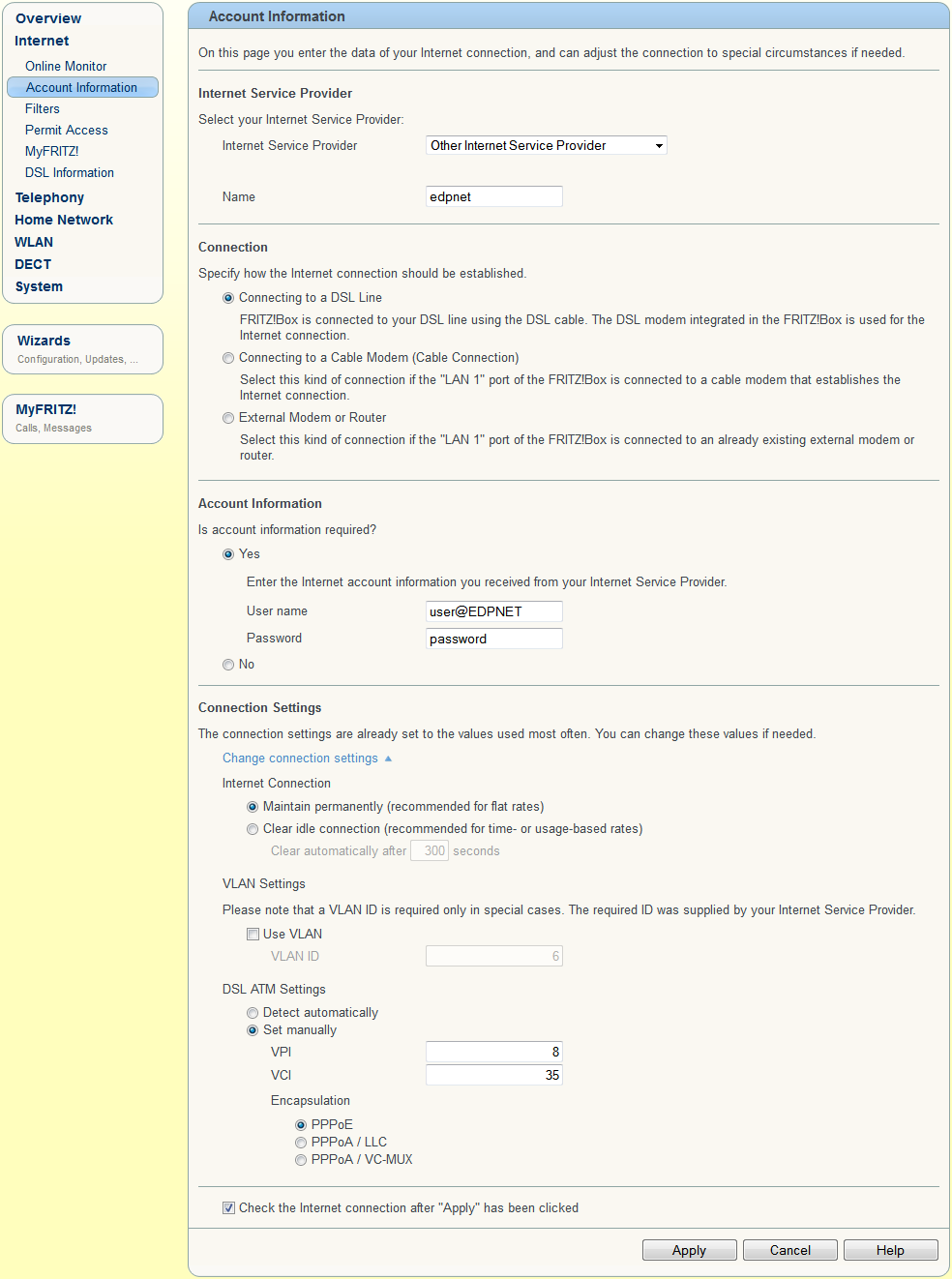Click the User name input field
This screenshot has width=952, height=1279.
coord(494,611)
